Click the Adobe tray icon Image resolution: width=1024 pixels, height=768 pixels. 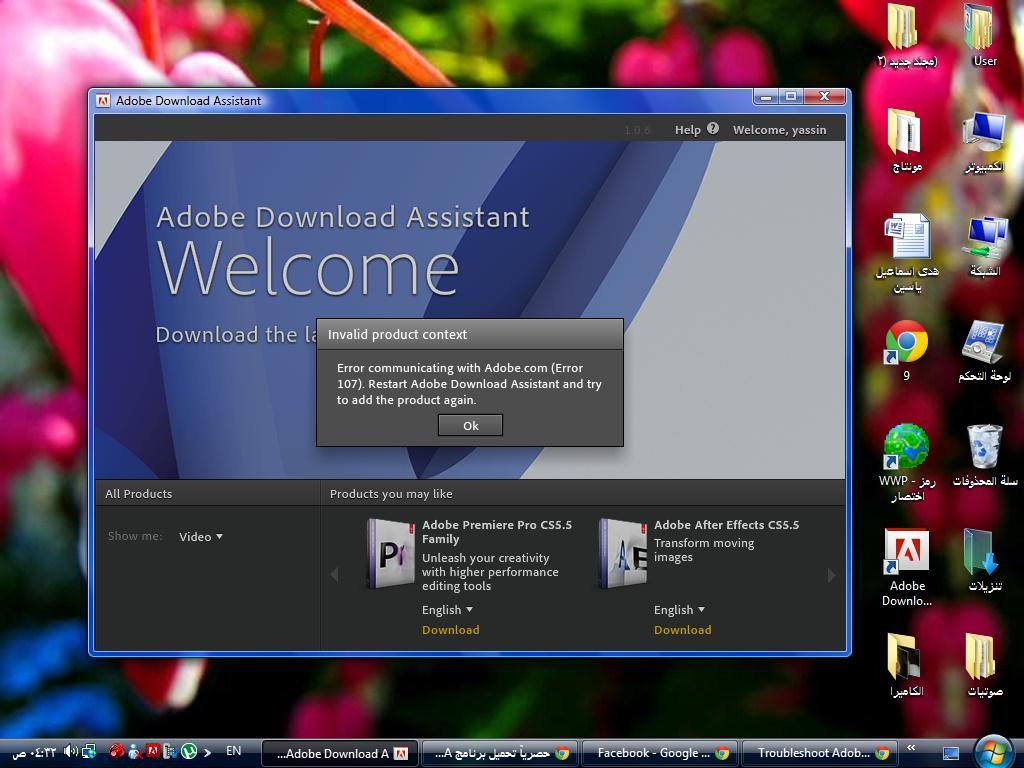pos(153,752)
